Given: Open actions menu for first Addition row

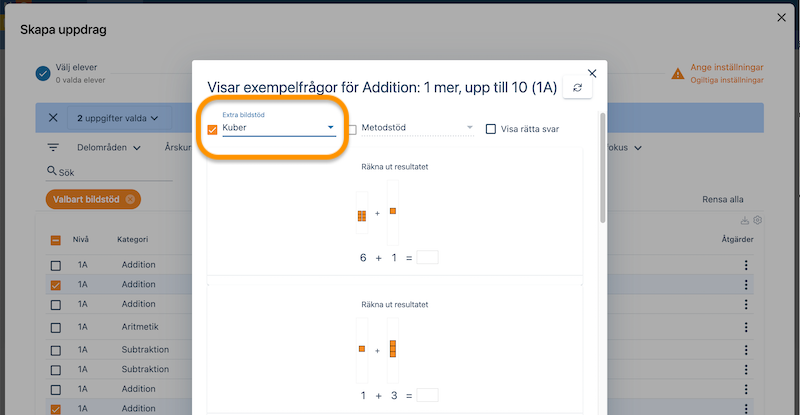Looking at the screenshot, I should click(x=745, y=265).
